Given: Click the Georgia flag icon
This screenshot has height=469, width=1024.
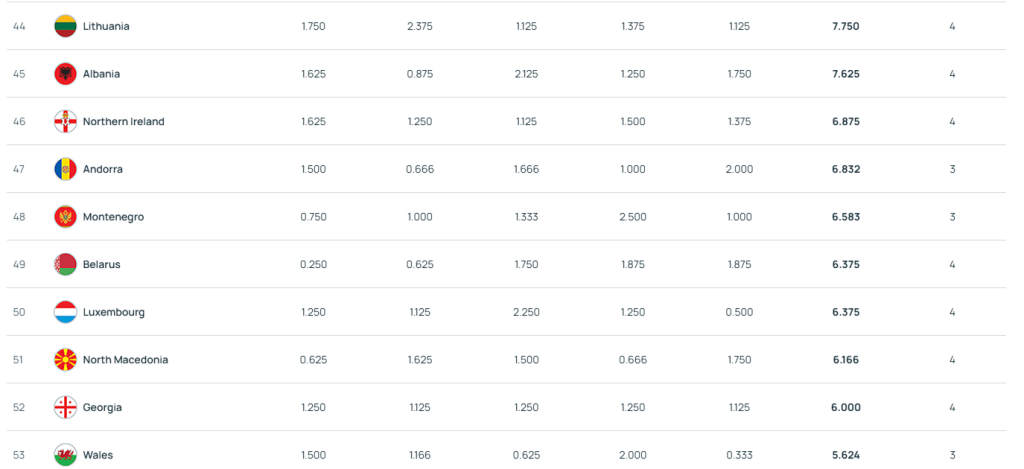Looking at the screenshot, I should [65, 408].
